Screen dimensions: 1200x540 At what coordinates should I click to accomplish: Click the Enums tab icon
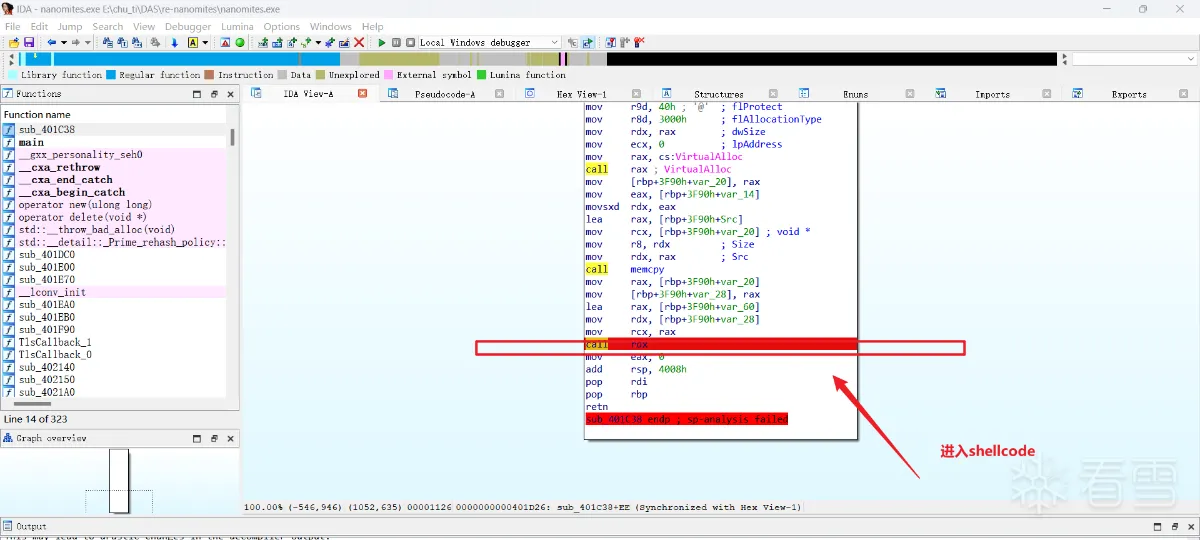click(803, 94)
